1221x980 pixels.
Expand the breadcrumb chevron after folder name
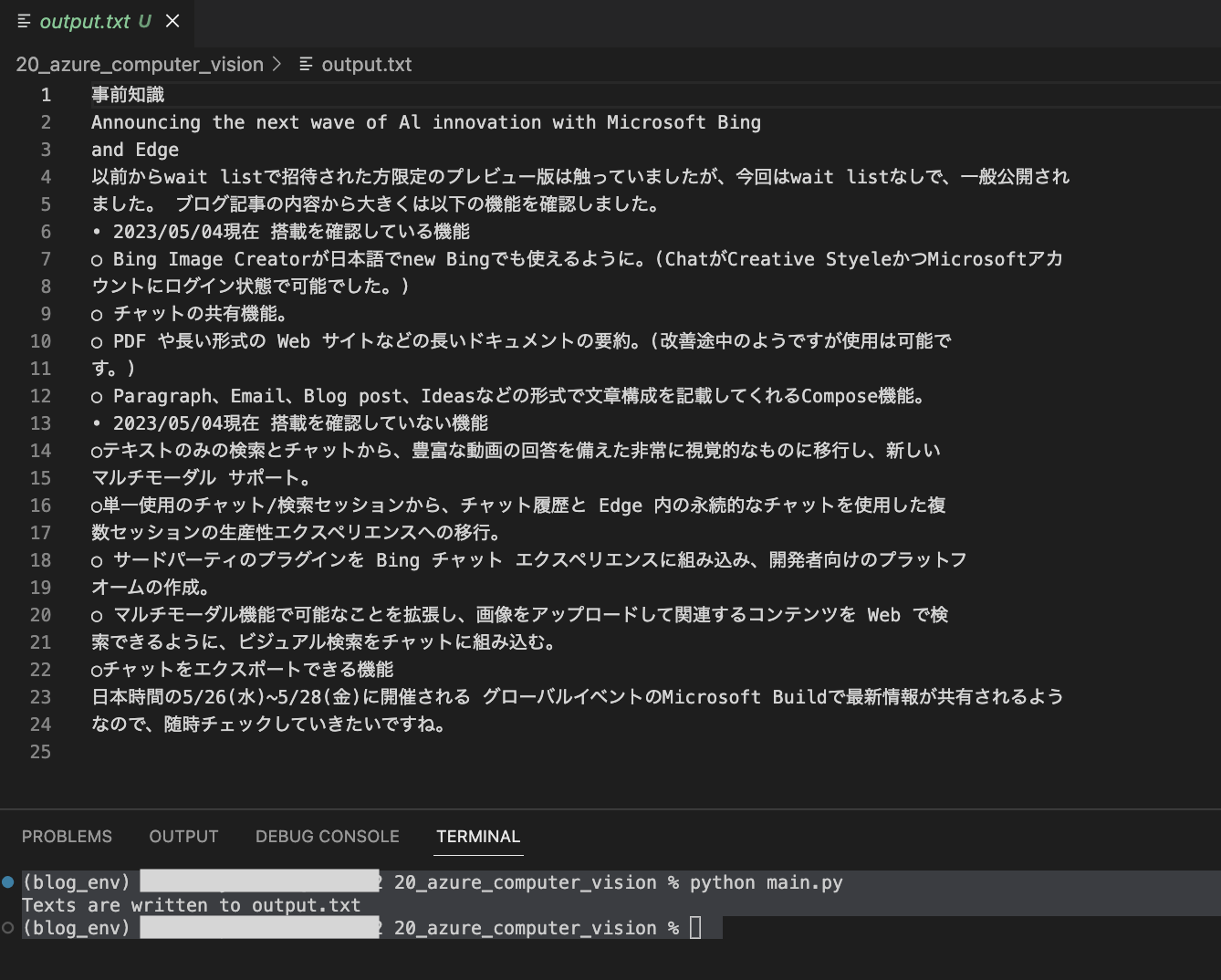pos(277,65)
